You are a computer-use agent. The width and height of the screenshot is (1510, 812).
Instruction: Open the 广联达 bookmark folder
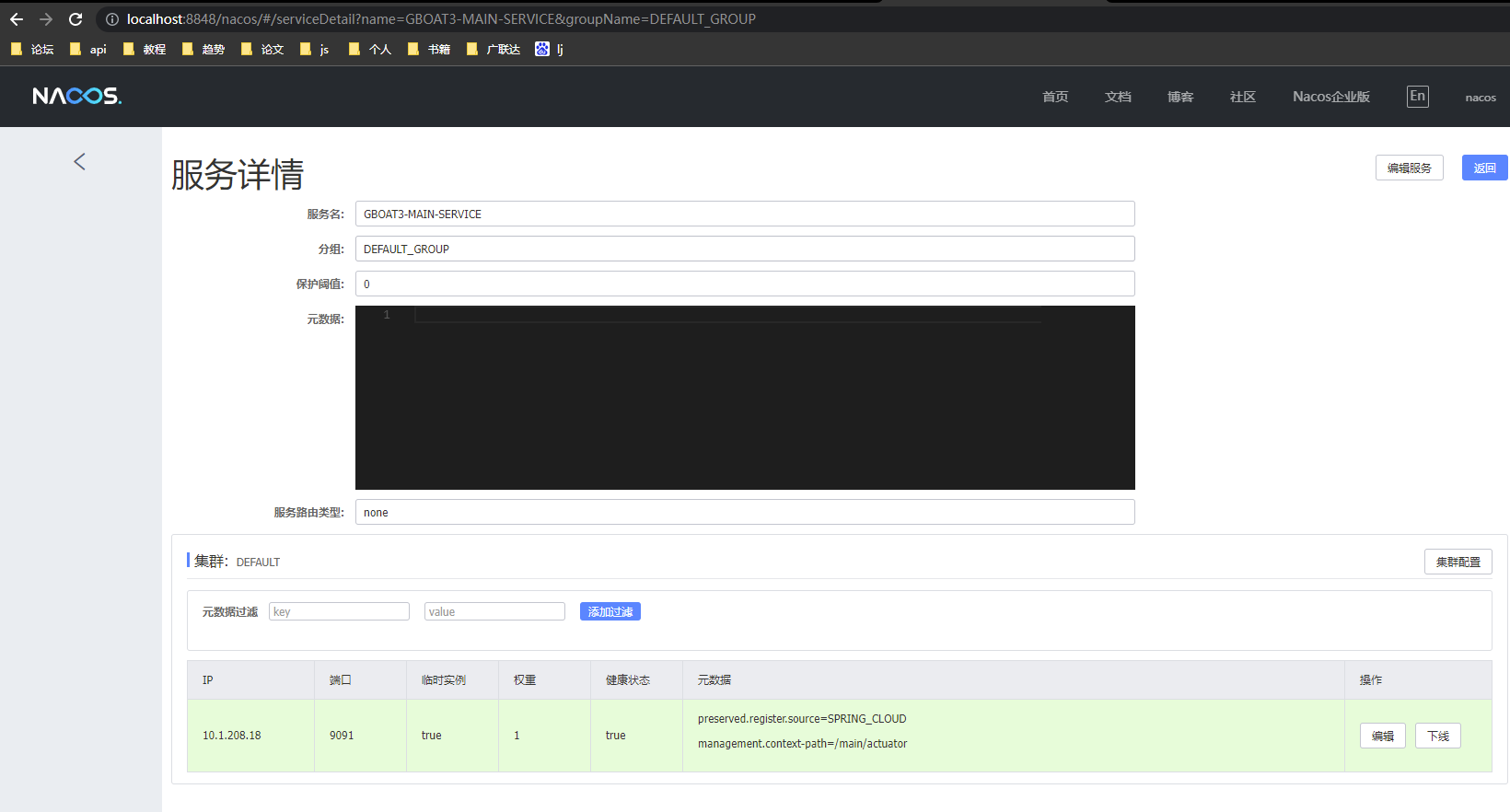(x=494, y=50)
